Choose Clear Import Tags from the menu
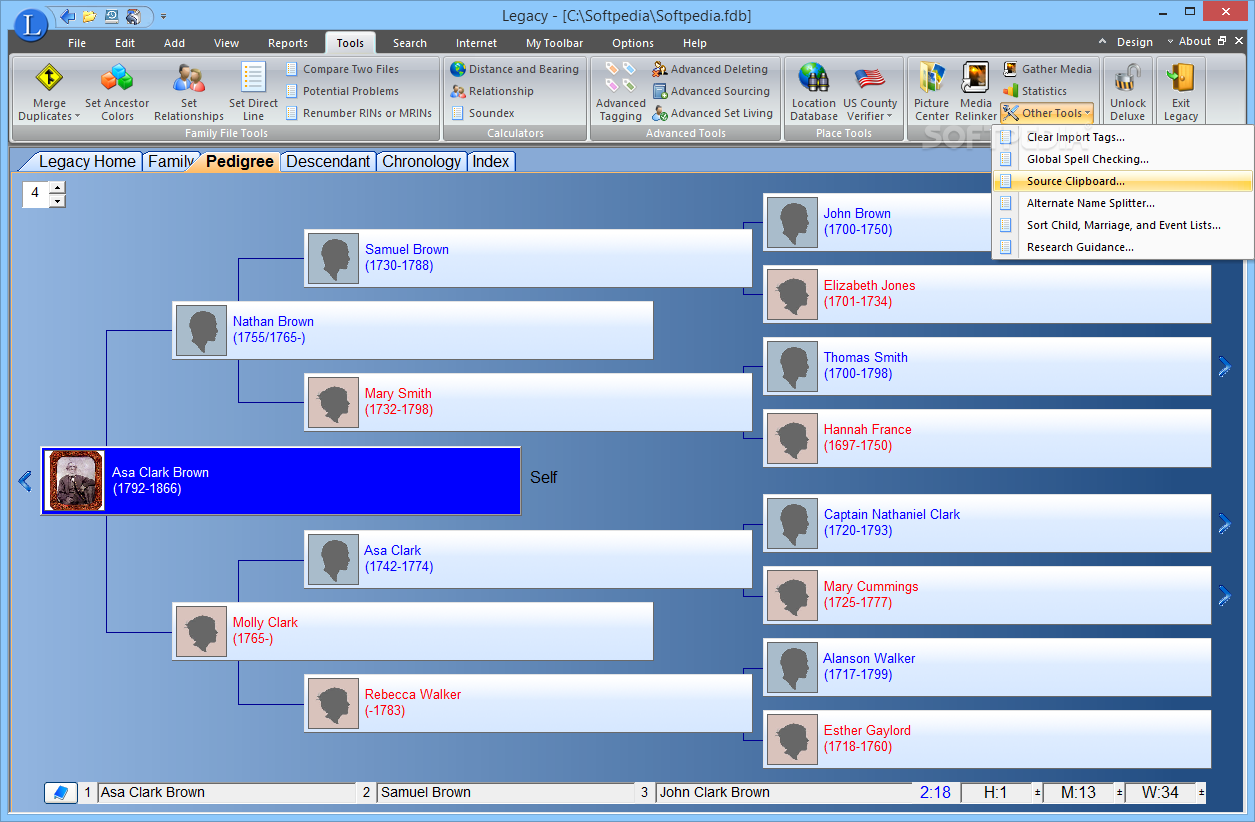 1122,137
